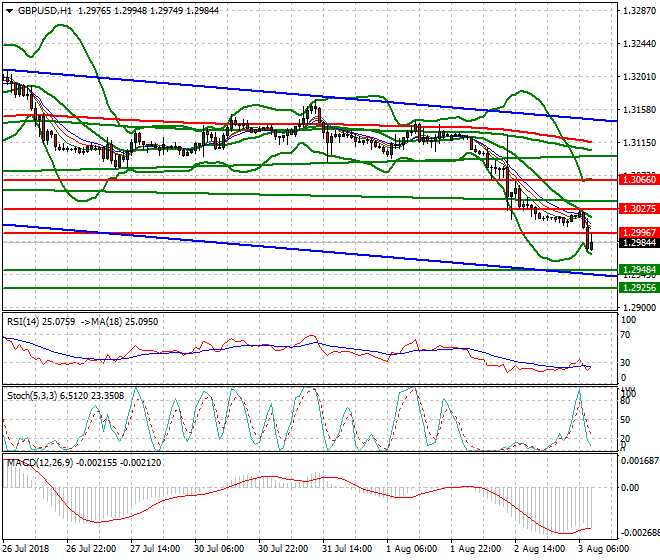Screen dimensions: 660x560
Task: Select the green 1.29484 support price tag
Action: click(x=638, y=270)
